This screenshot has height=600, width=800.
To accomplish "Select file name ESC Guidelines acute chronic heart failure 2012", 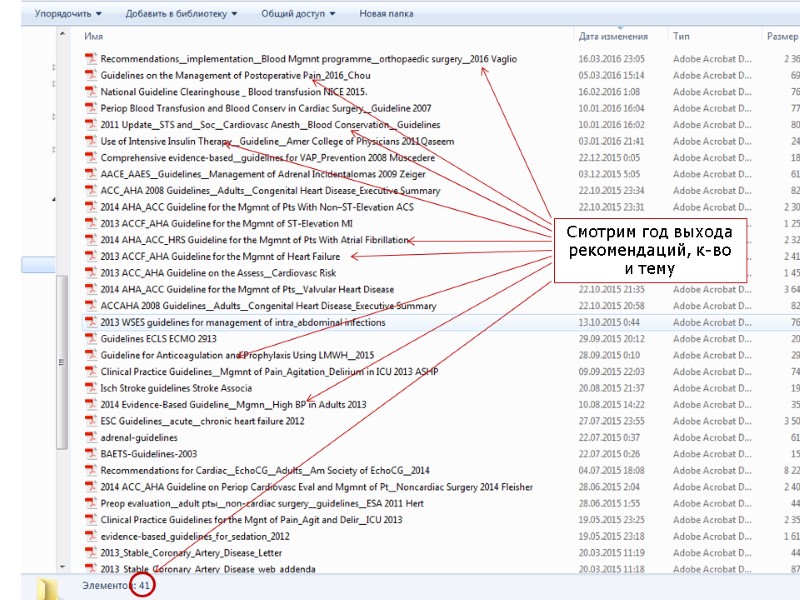I will click(202, 421).
